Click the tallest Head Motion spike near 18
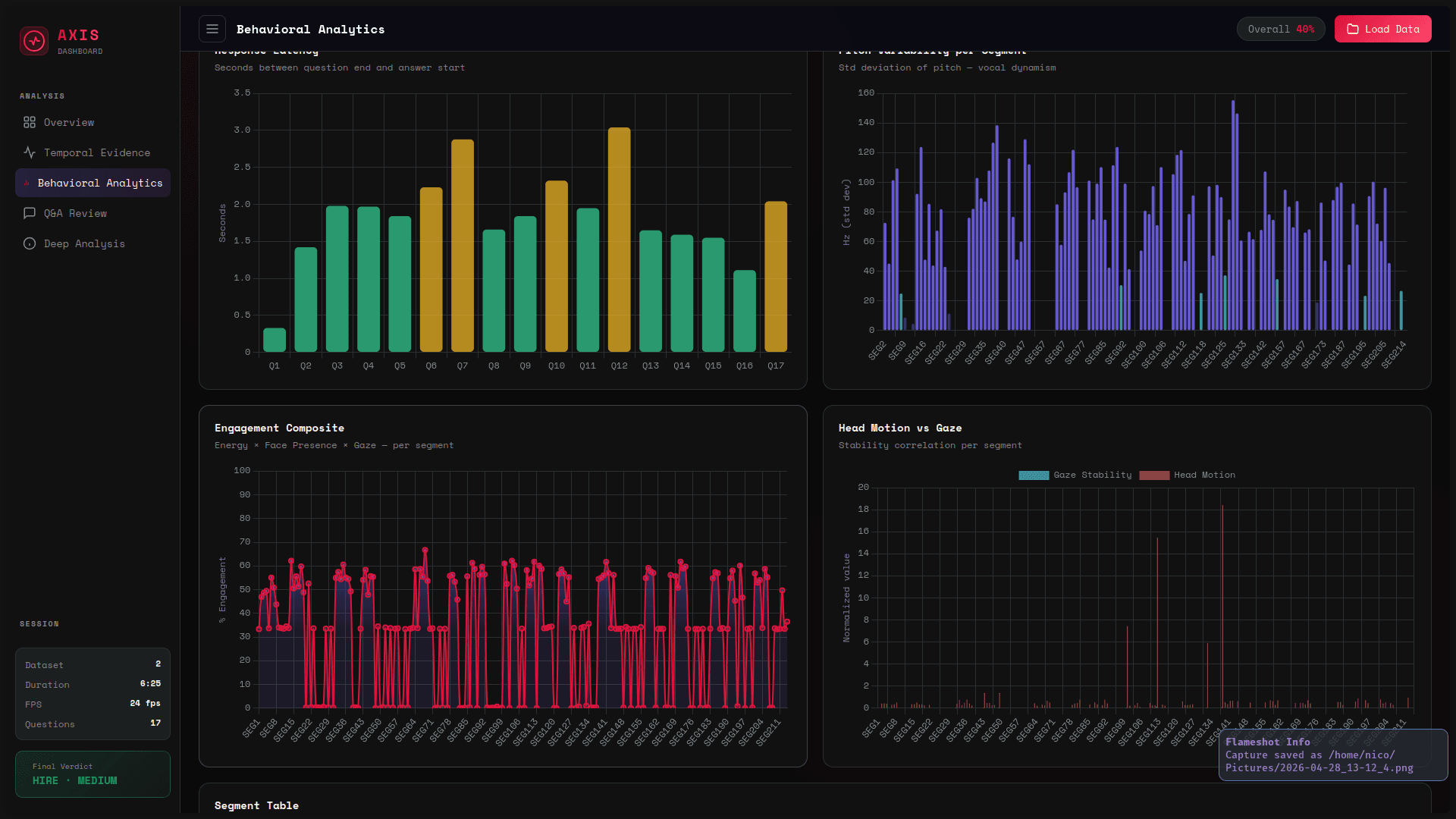Screen dimensions: 1456x819 click(x=1222, y=607)
